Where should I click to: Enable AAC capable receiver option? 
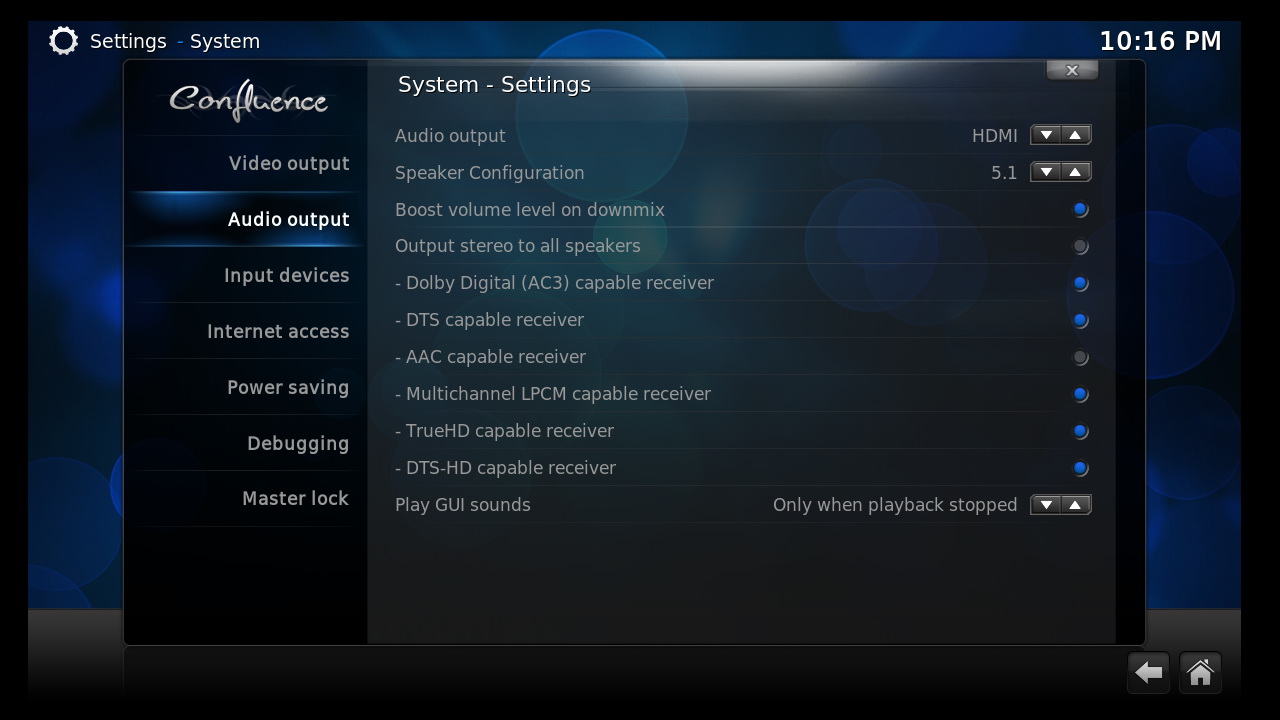[x=742, y=357]
